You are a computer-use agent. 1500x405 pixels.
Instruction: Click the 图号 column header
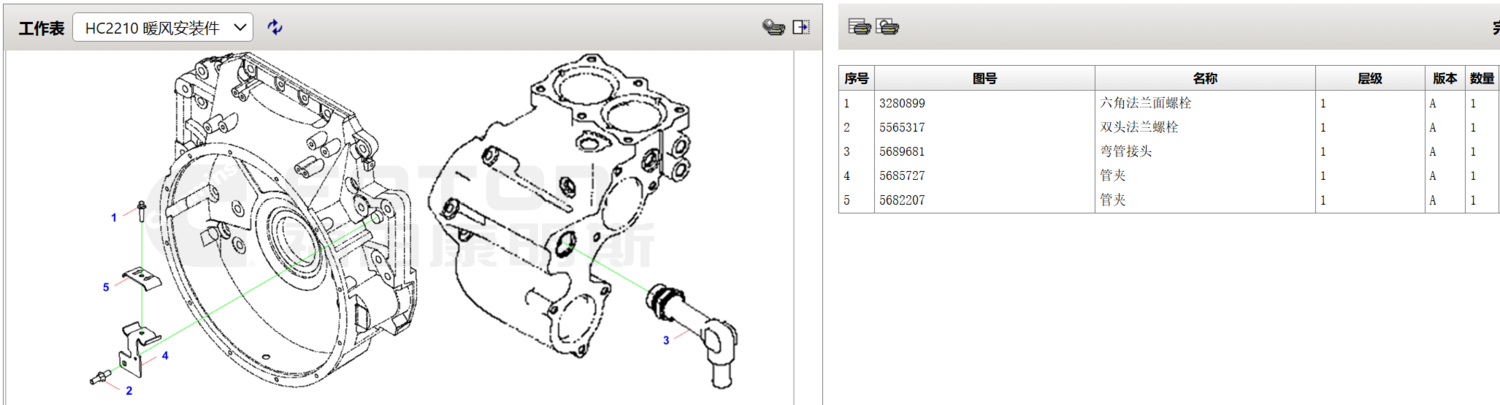tap(984, 78)
